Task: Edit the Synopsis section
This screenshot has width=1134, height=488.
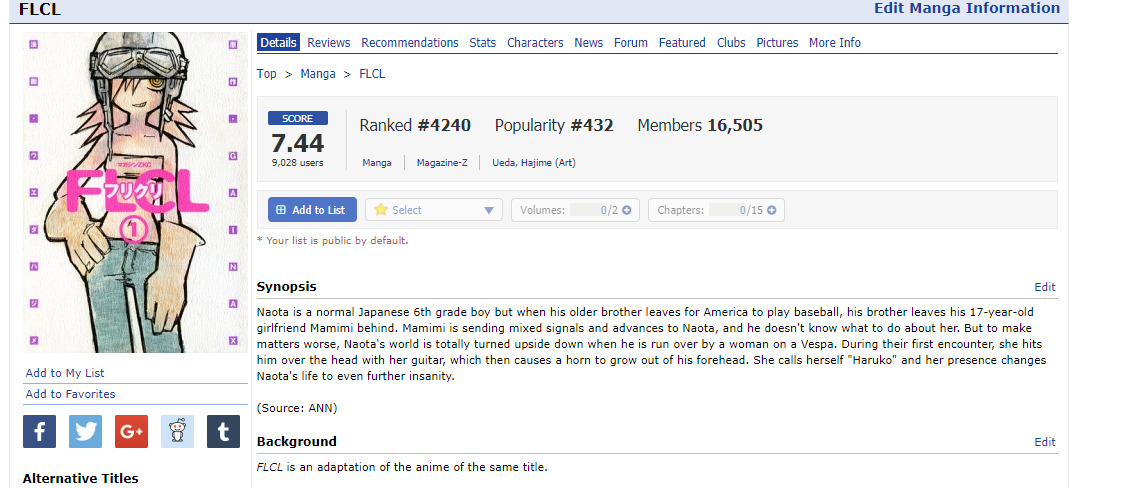Action: [1045, 287]
